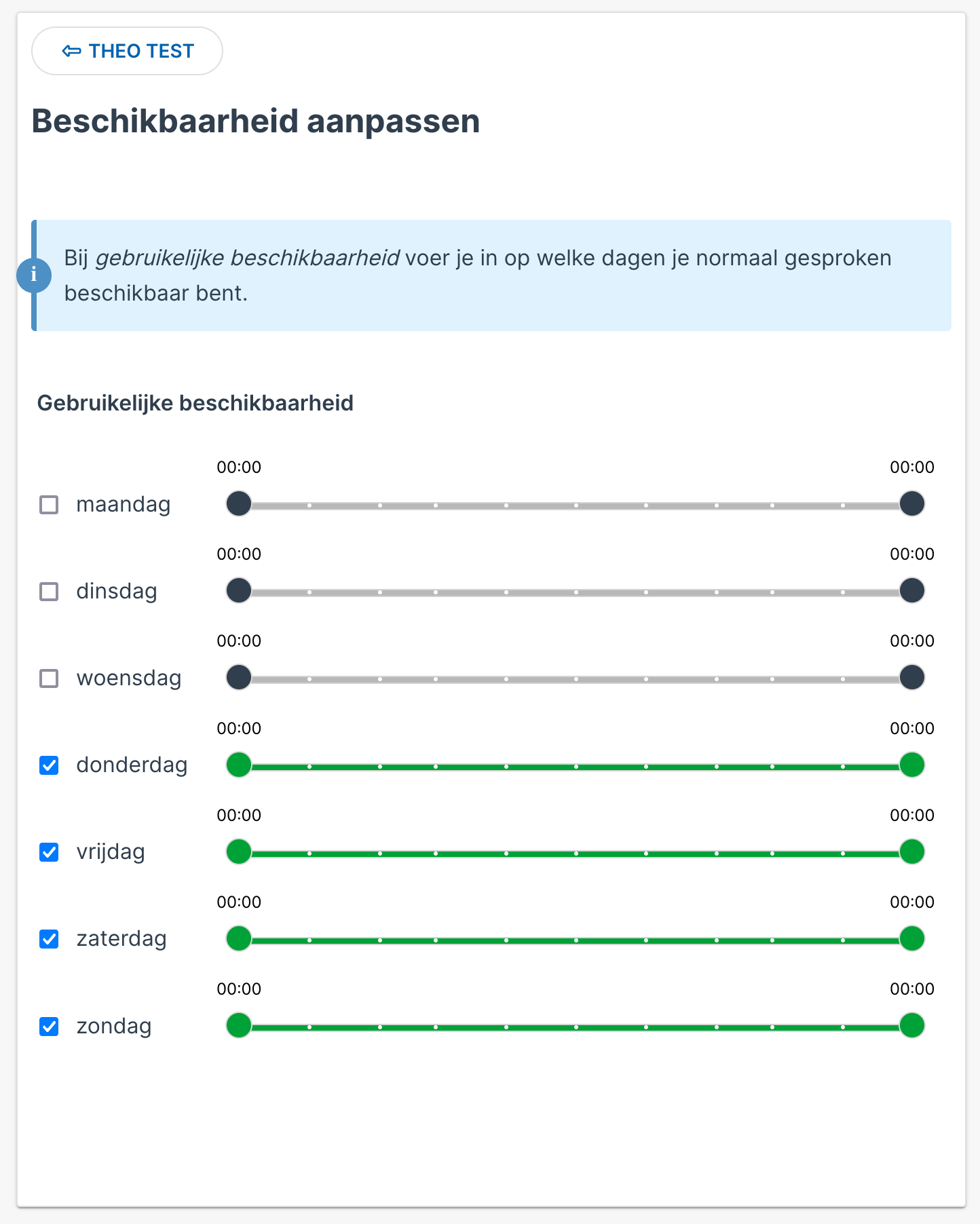Check the woensdag availability box

click(49, 678)
